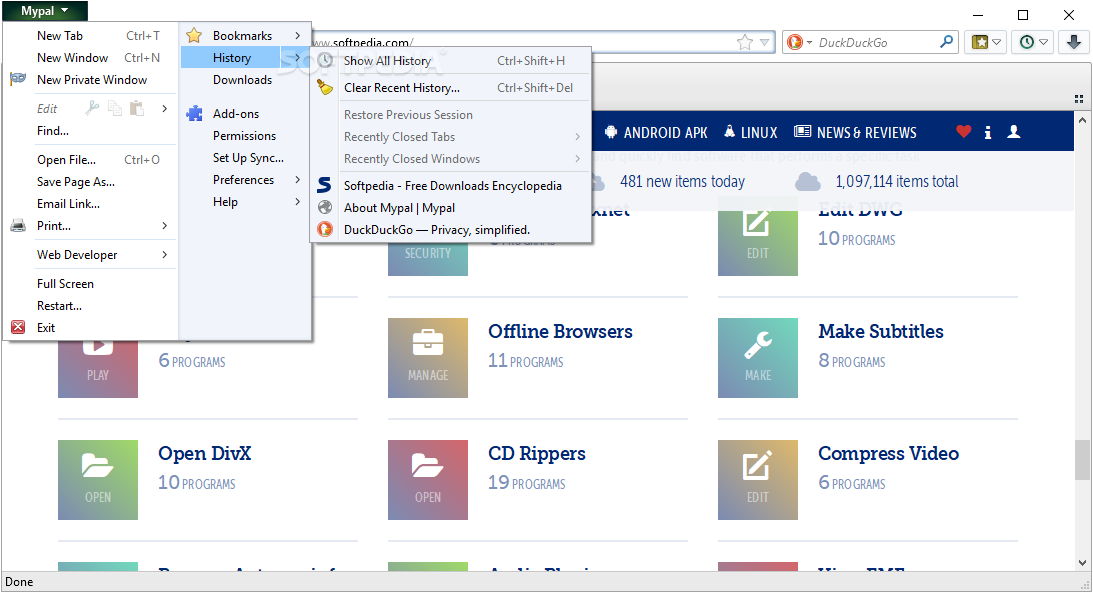Open the Make Subtitles category link

tap(881, 332)
